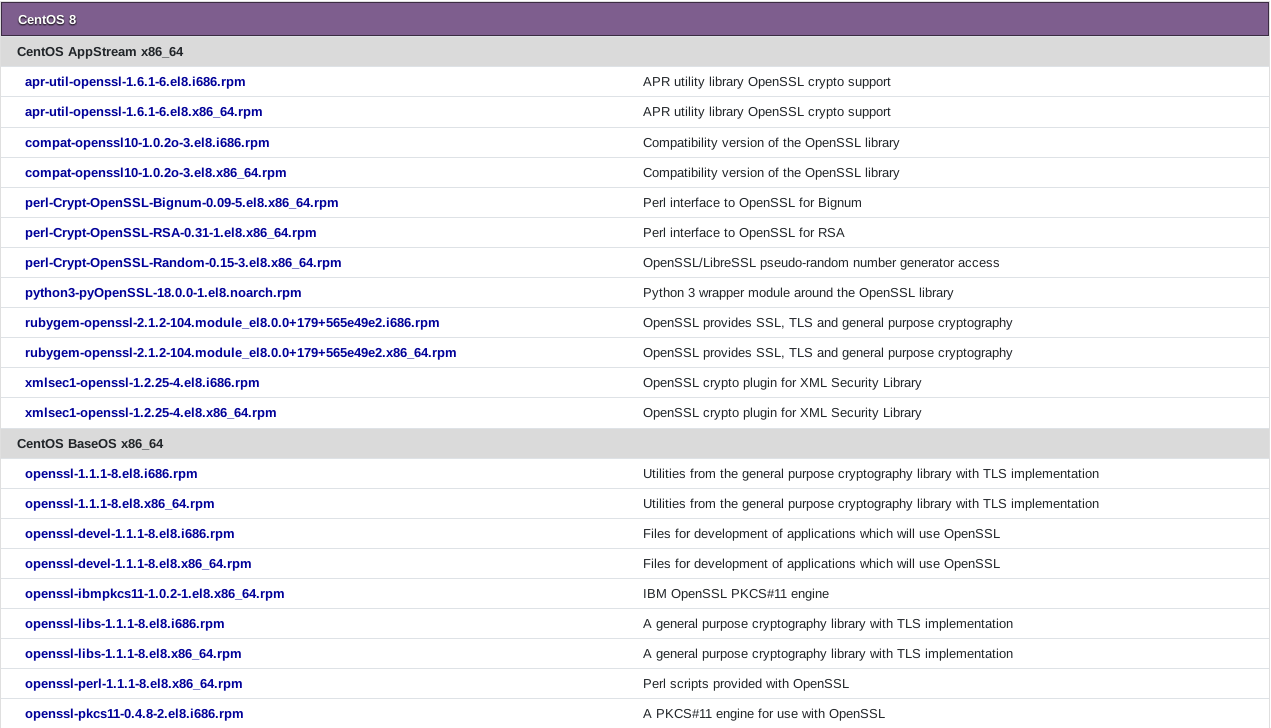Open apr-util-openssl-1.6.1-6.el8.i686.rpm link
1271x728 pixels.
[135, 82]
